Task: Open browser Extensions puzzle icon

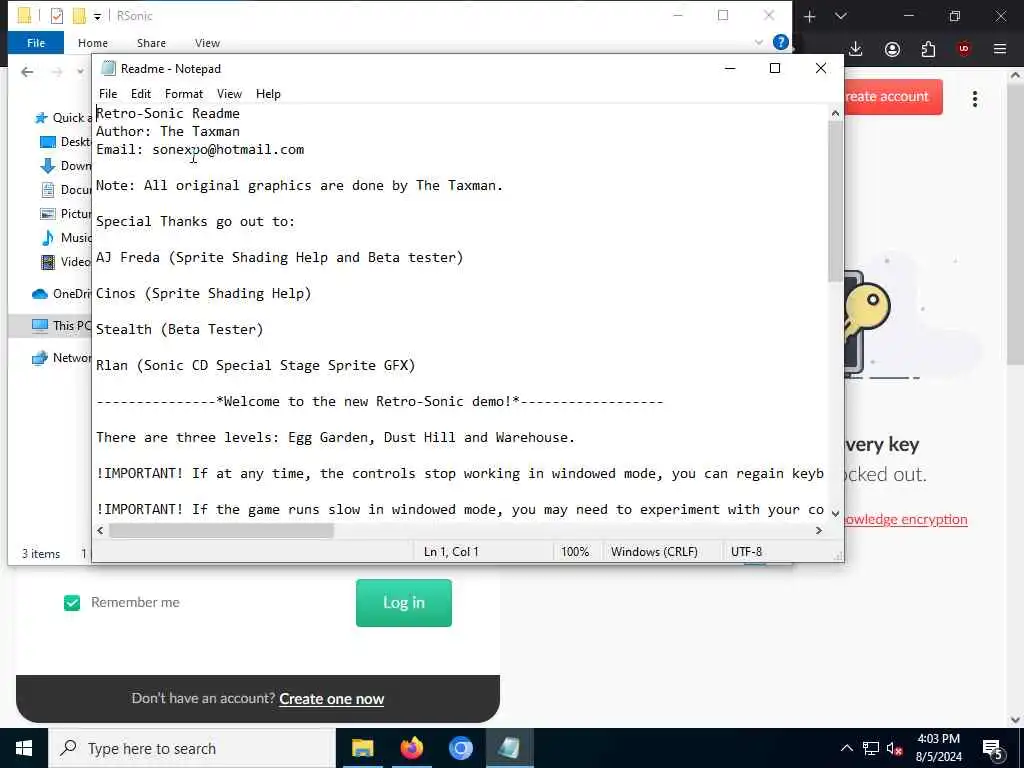Action: 928,49
